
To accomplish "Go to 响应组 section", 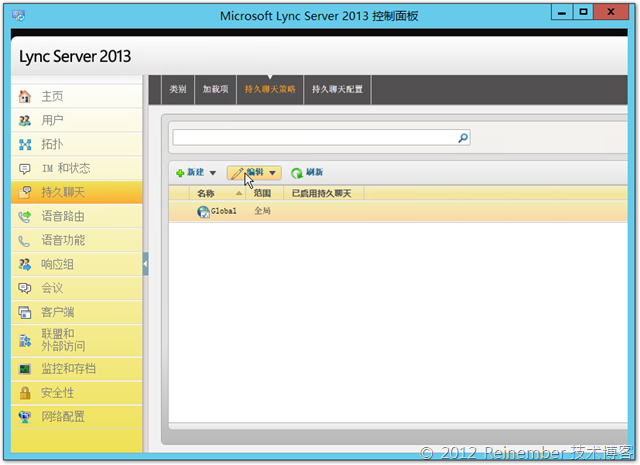I will [77, 265].
